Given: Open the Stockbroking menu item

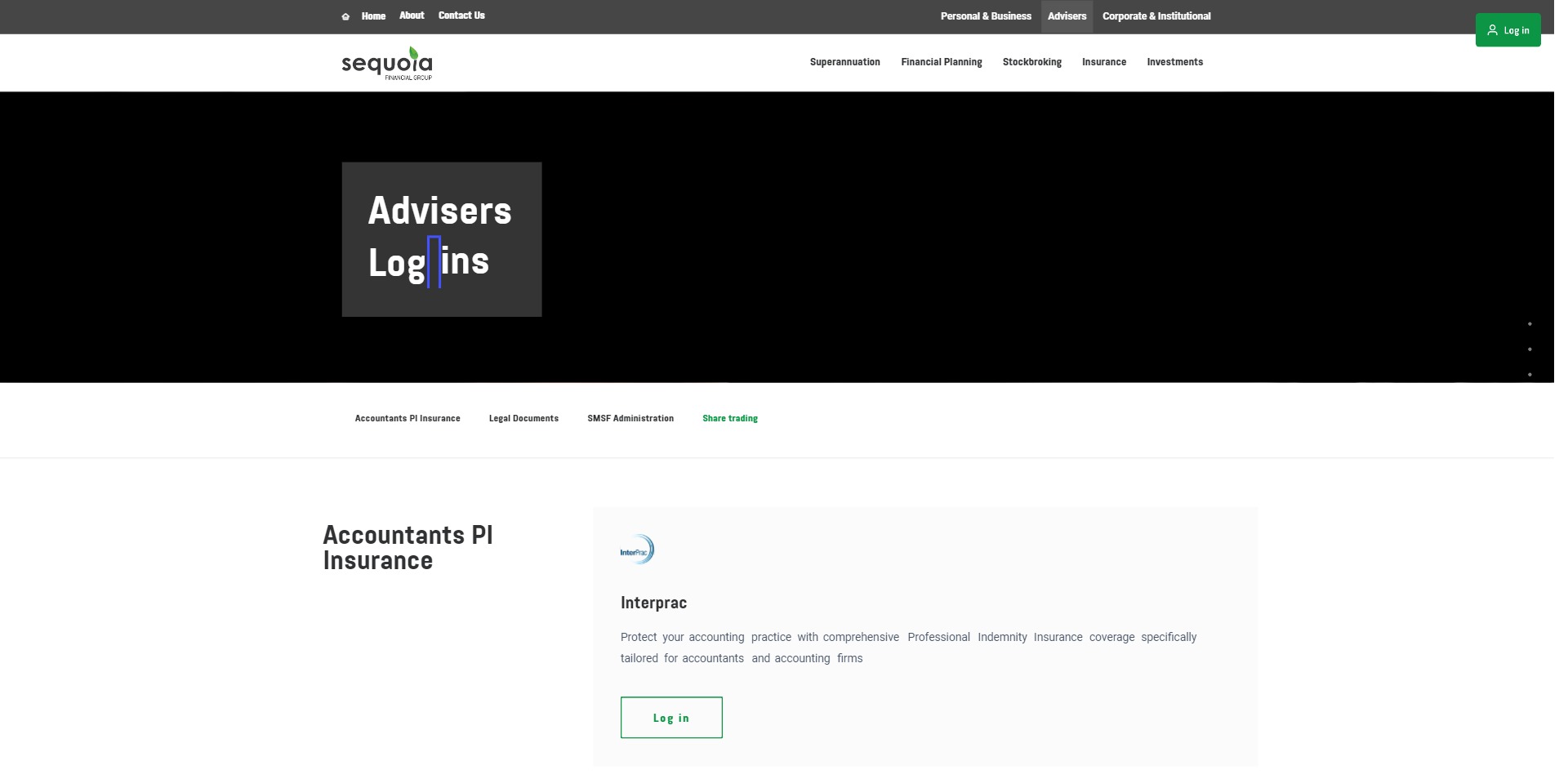Looking at the screenshot, I should (x=1031, y=62).
